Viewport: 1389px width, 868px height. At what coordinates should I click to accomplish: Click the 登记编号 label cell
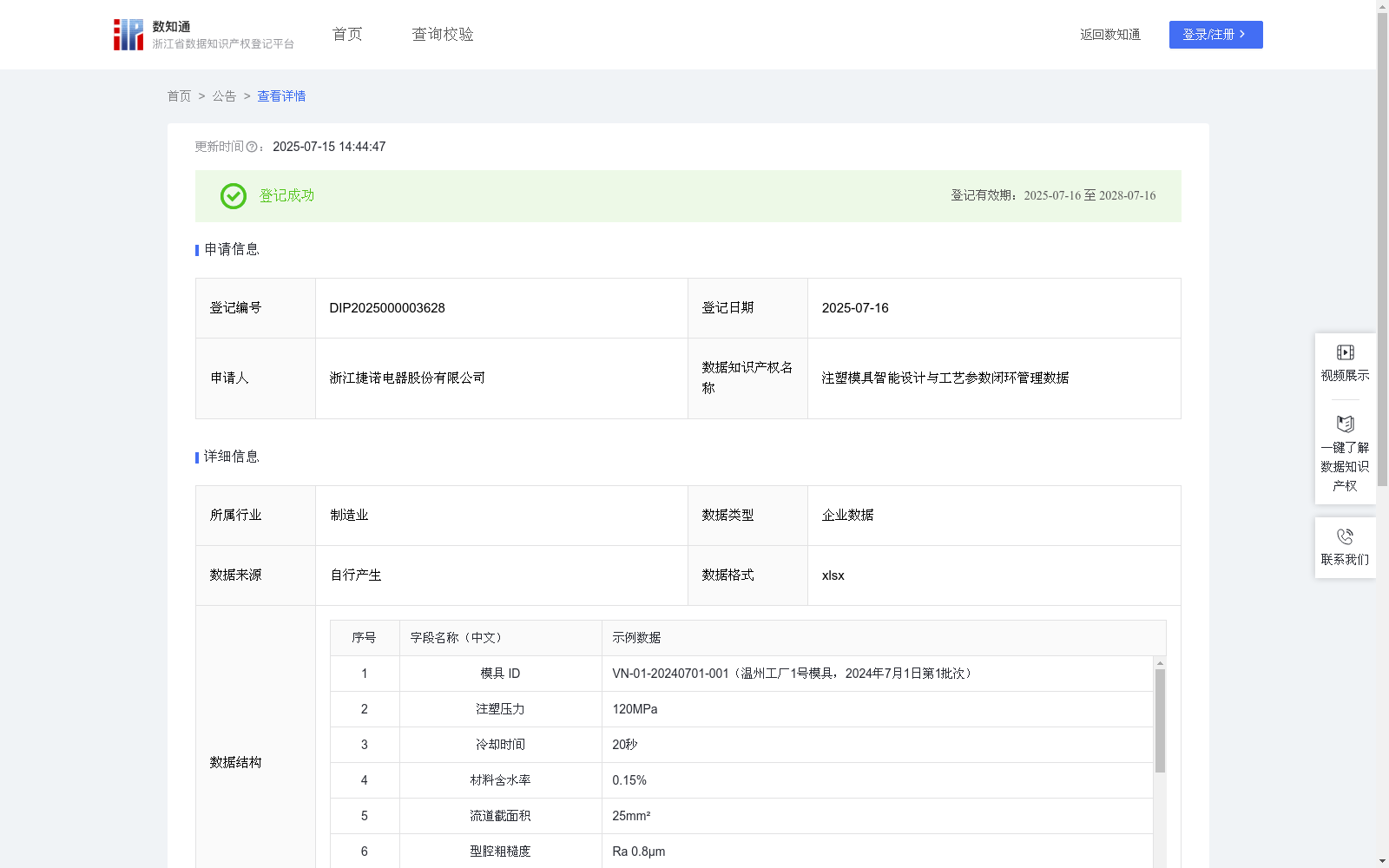tap(255, 308)
